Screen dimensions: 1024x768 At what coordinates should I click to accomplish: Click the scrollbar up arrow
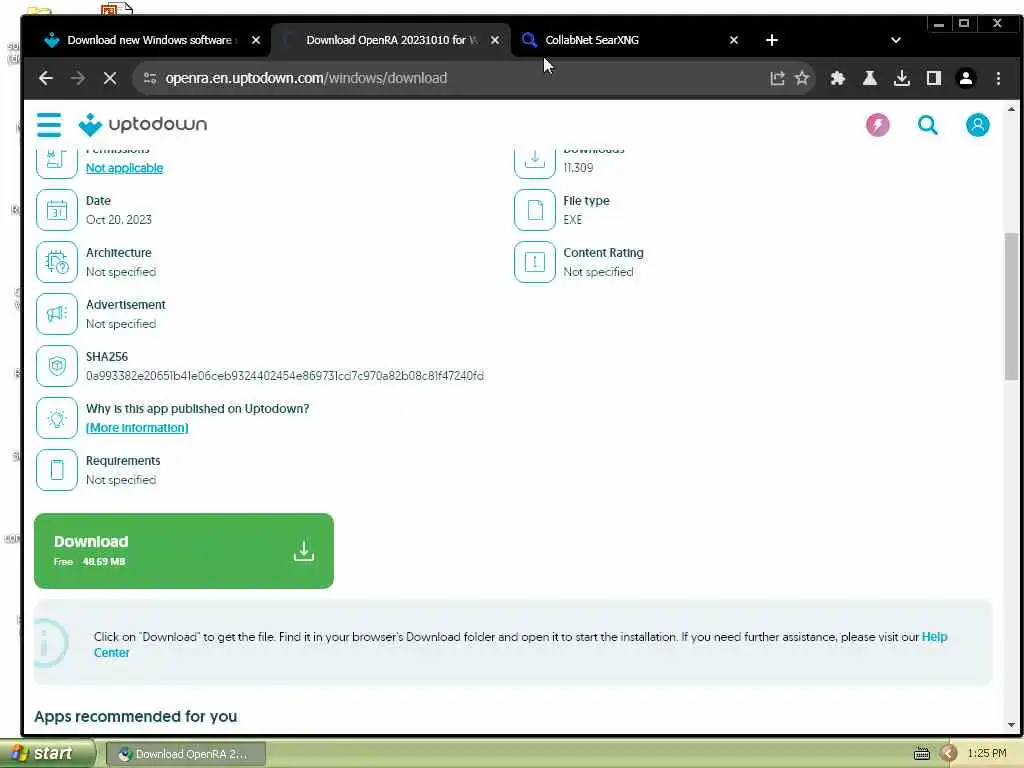1011,109
